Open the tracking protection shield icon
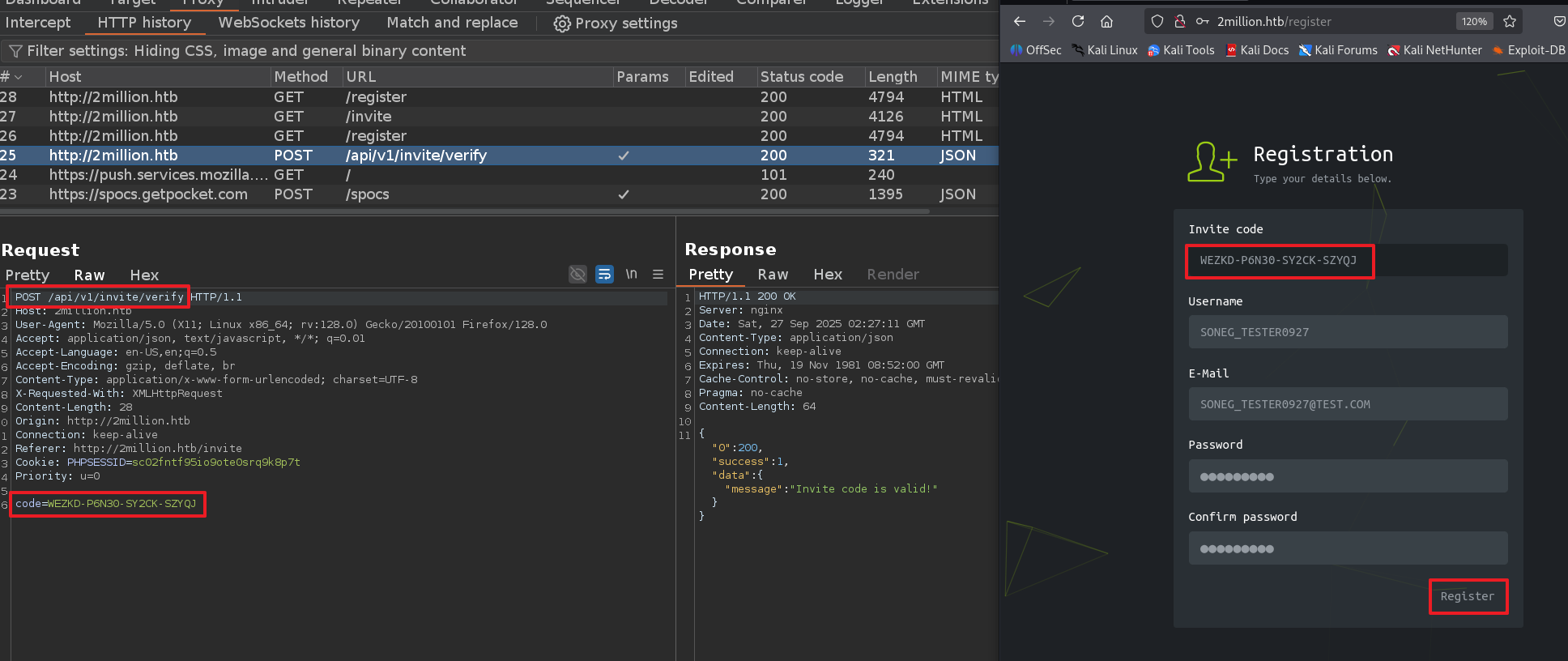Image resolution: width=1568 pixels, height=661 pixels. point(1157,22)
